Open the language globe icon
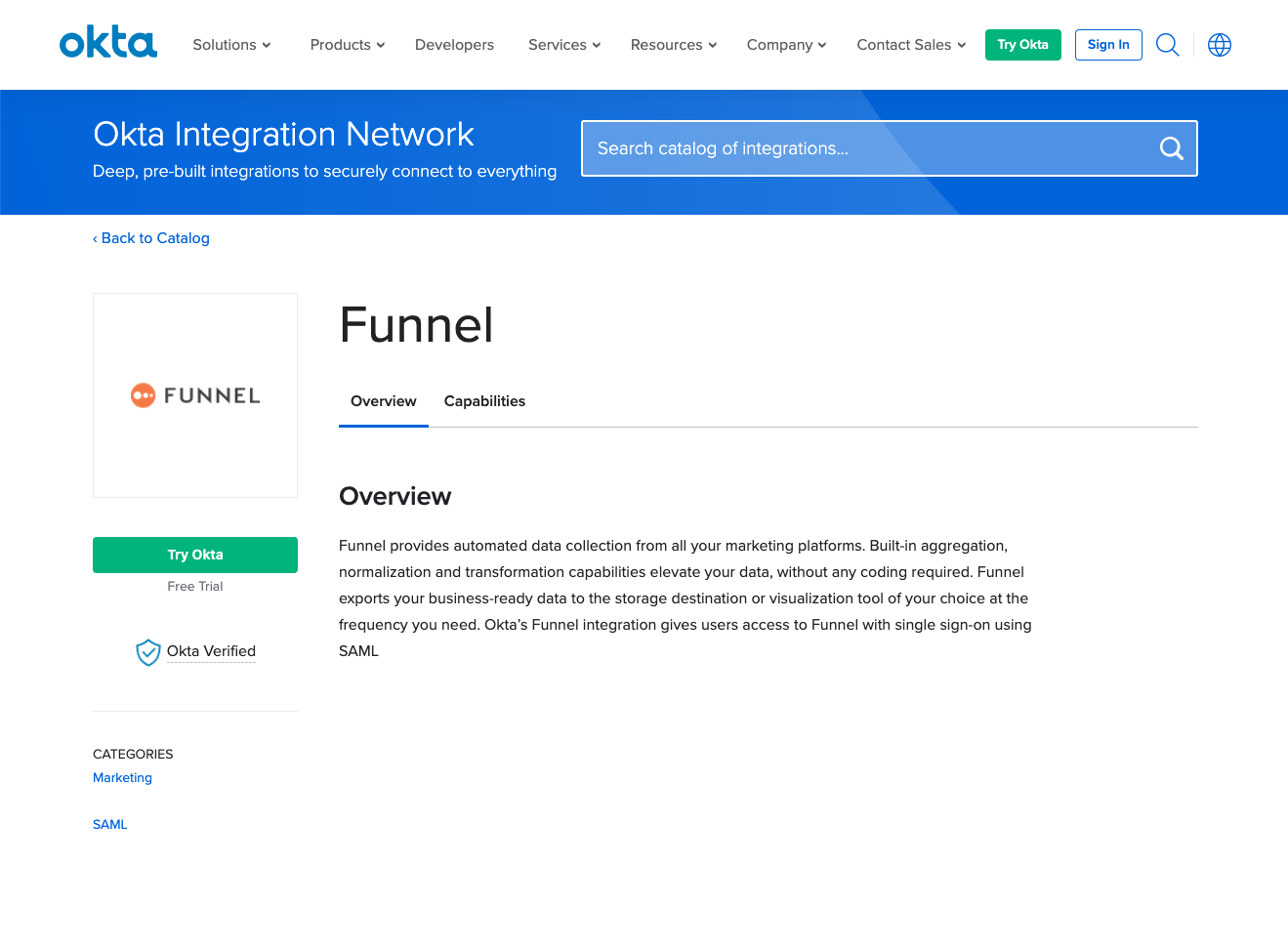 (x=1220, y=45)
